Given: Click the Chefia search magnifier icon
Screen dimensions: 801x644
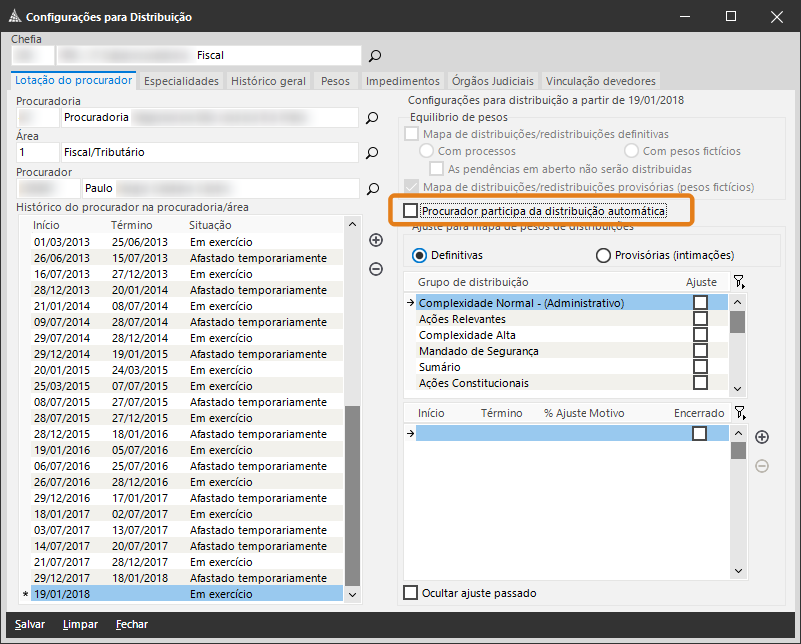Looking at the screenshot, I should [x=375, y=56].
